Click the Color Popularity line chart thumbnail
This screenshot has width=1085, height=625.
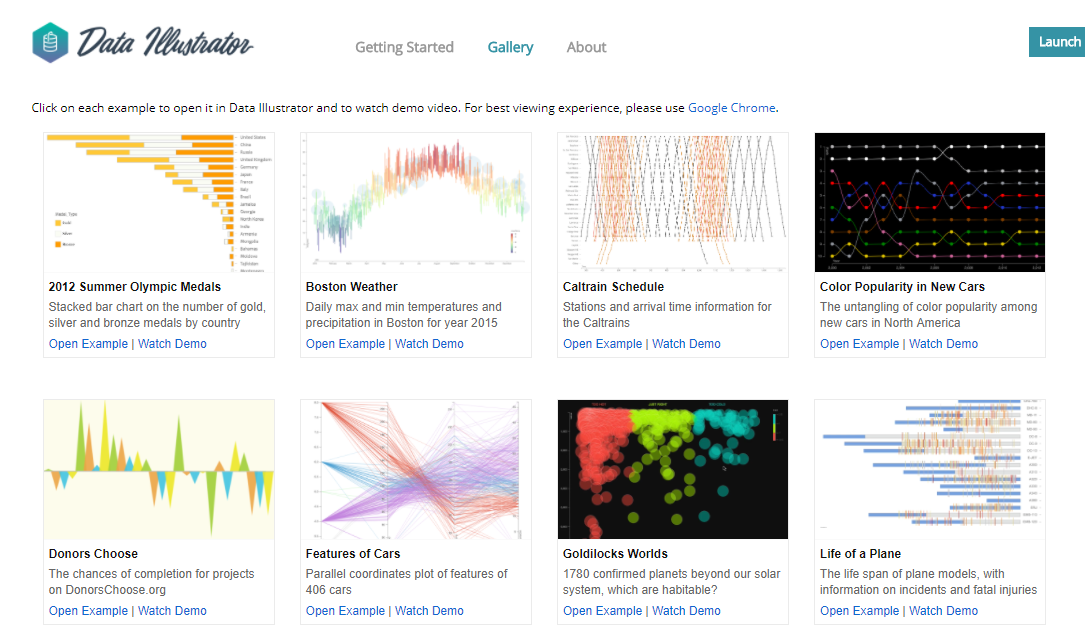929,202
